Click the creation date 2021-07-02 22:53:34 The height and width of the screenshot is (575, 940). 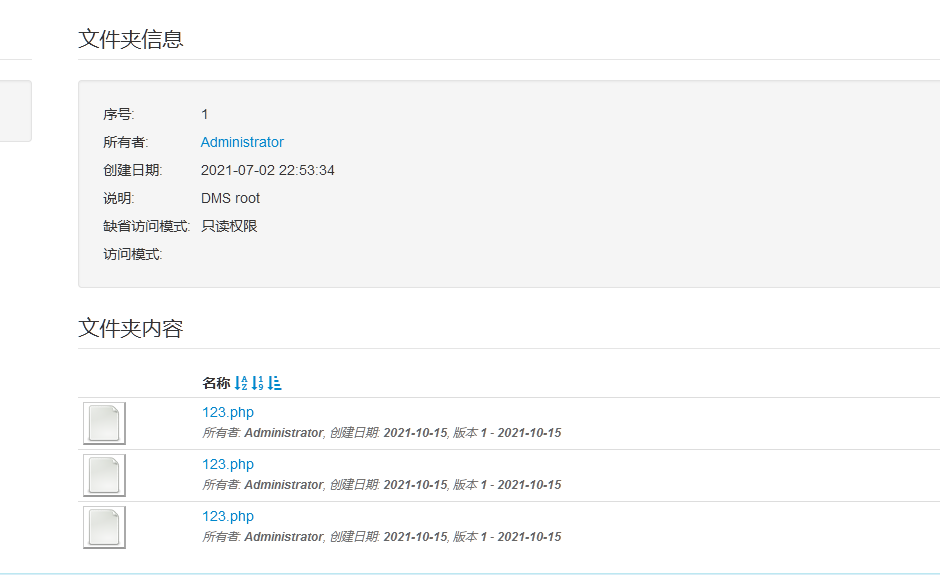click(x=267, y=170)
